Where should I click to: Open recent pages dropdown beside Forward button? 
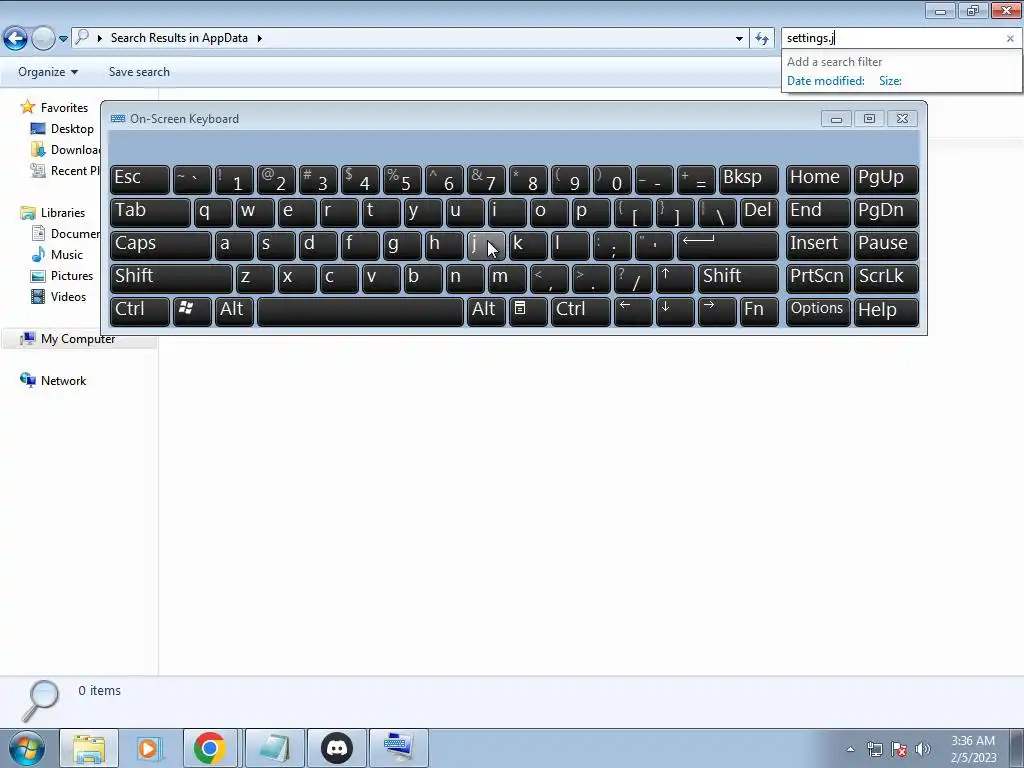tap(63, 39)
